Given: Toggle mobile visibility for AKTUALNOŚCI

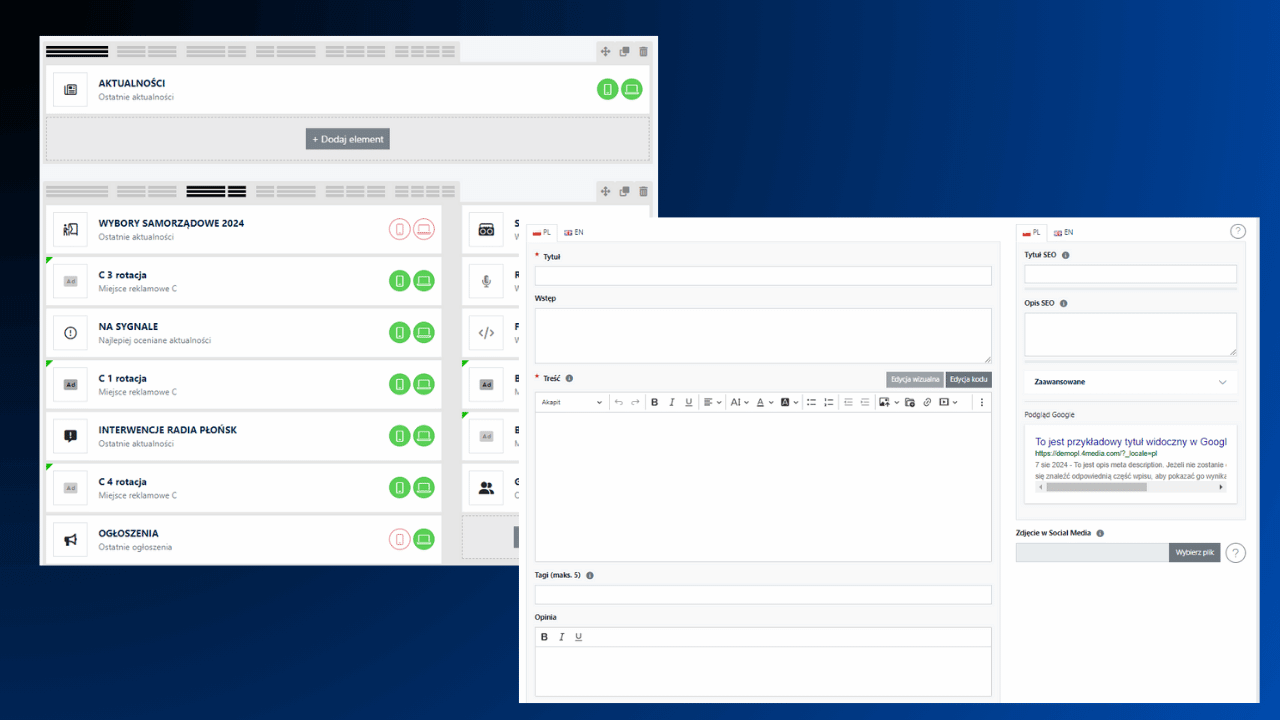Looking at the screenshot, I should (x=607, y=89).
